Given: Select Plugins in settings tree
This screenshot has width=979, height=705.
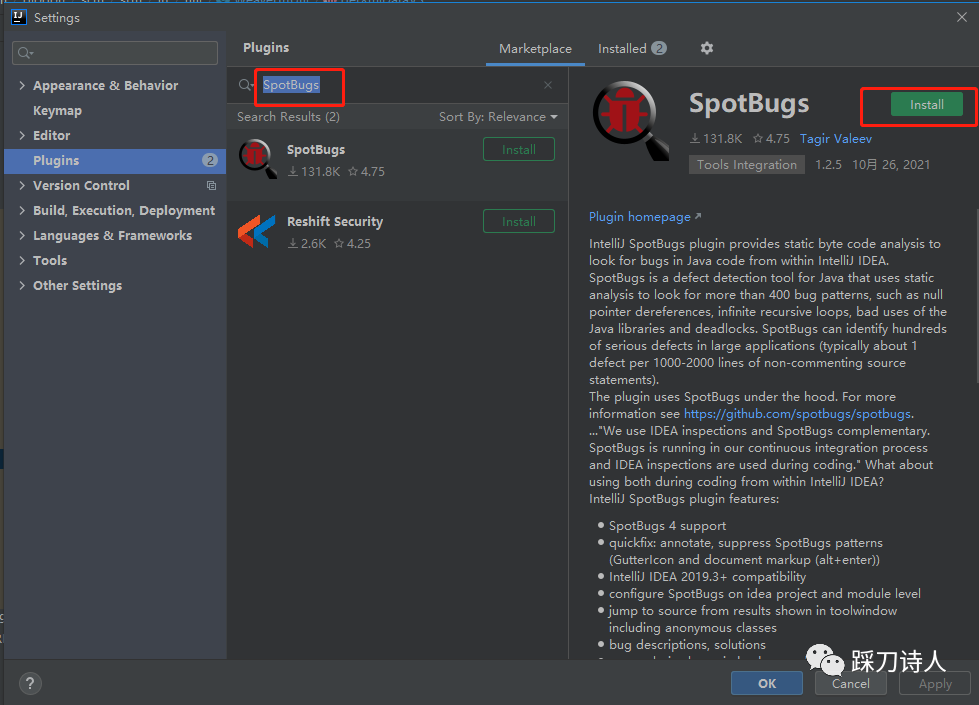Looking at the screenshot, I should (x=115, y=160).
